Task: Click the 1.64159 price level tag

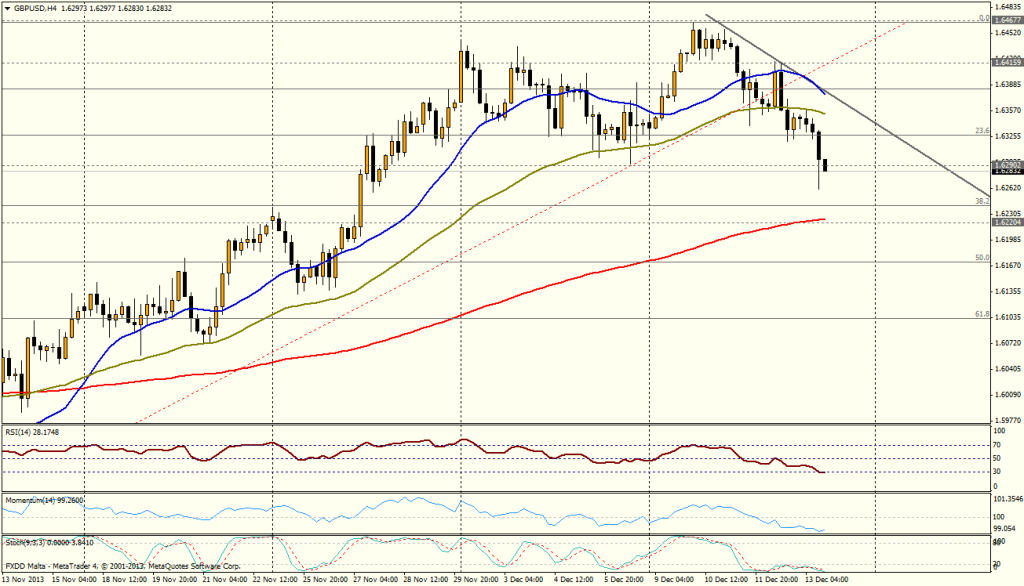Action: (1006, 62)
